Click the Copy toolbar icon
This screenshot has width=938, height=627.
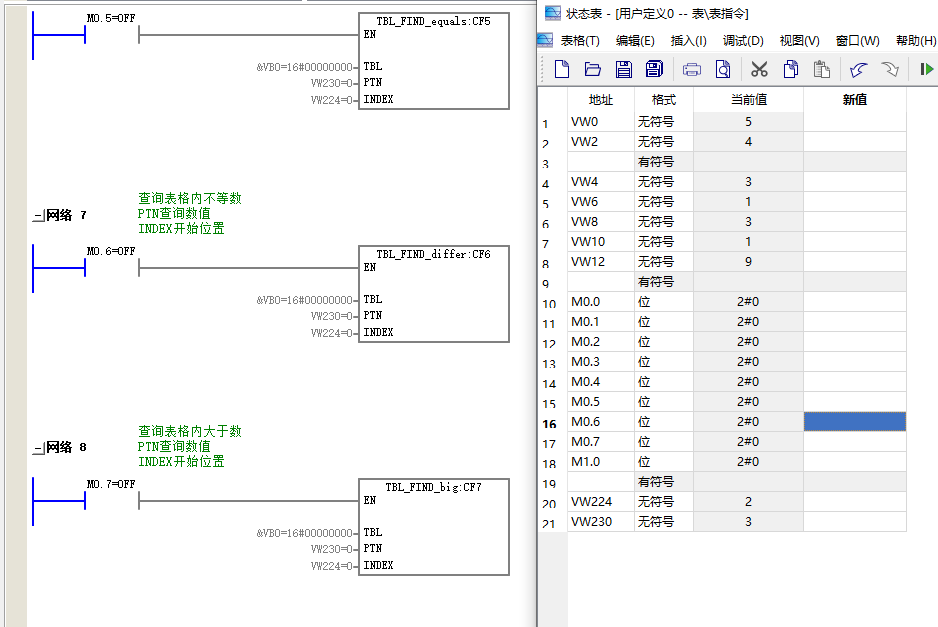coord(791,69)
